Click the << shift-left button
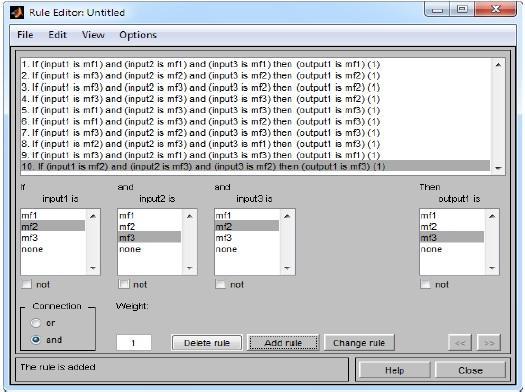525x392 pixels. point(460,343)
